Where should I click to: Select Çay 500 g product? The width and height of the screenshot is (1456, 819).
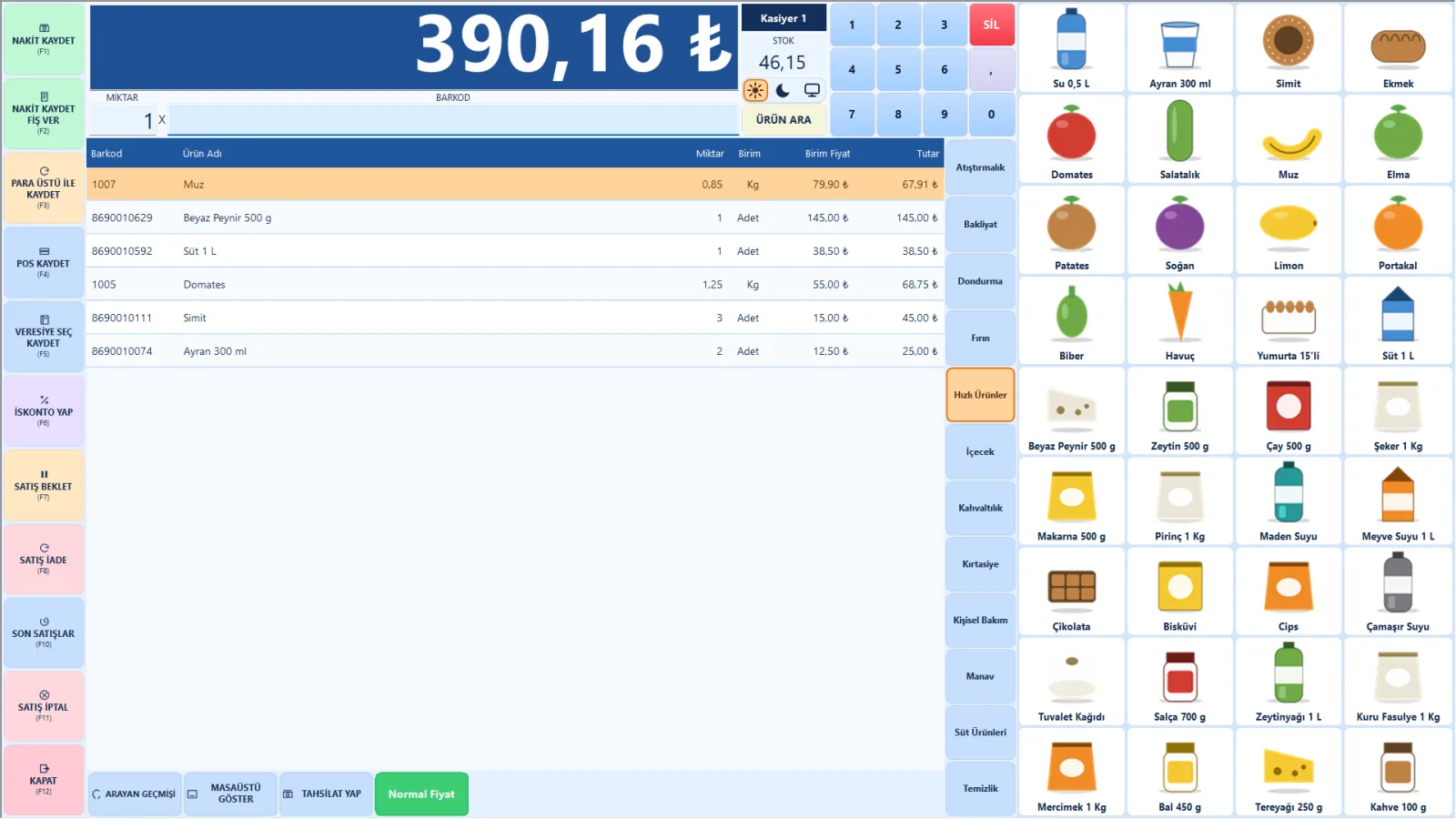click(x=1288, y=410)
